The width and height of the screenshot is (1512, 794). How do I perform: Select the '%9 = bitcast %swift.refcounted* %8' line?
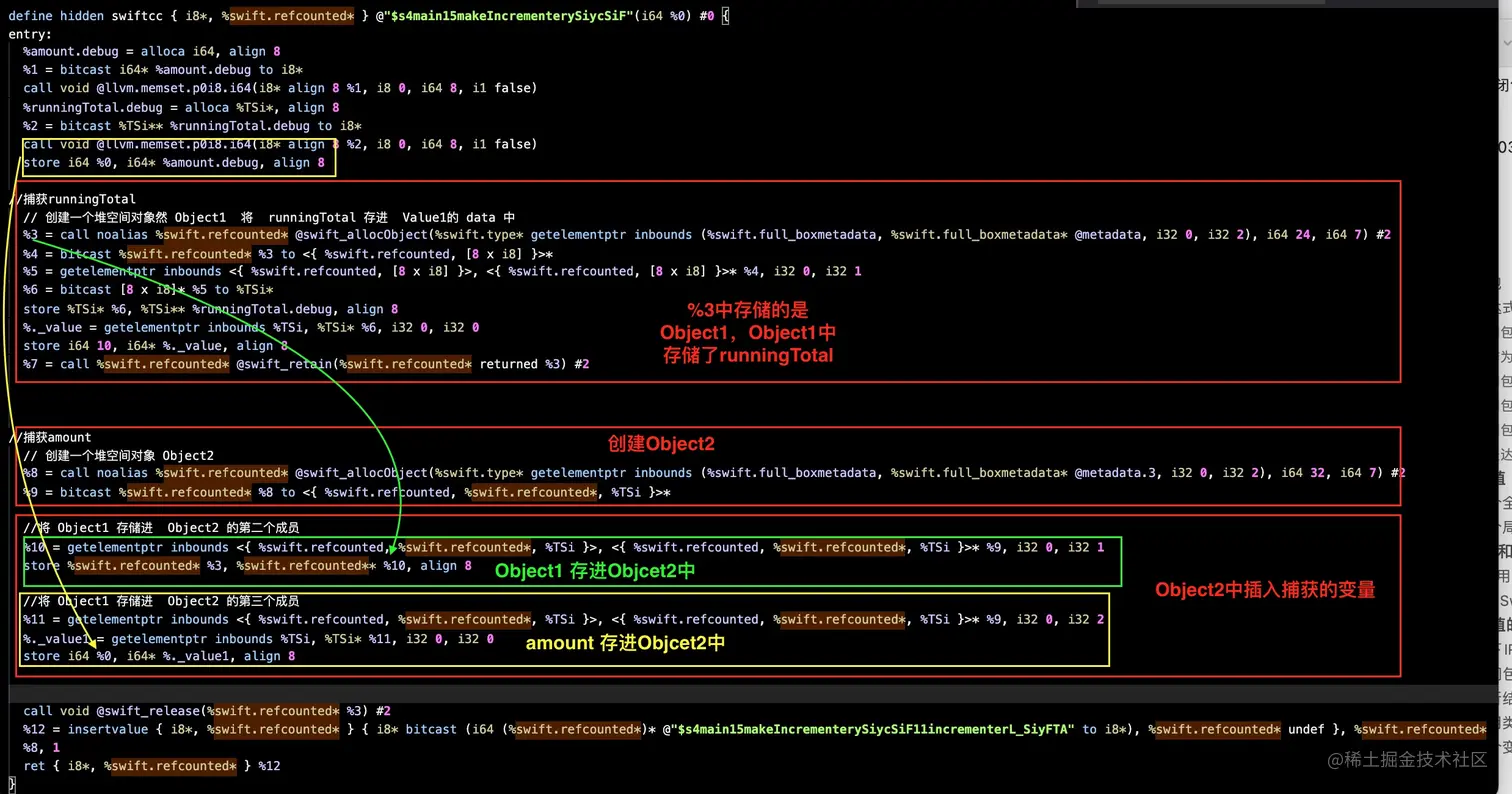point(346,492)
